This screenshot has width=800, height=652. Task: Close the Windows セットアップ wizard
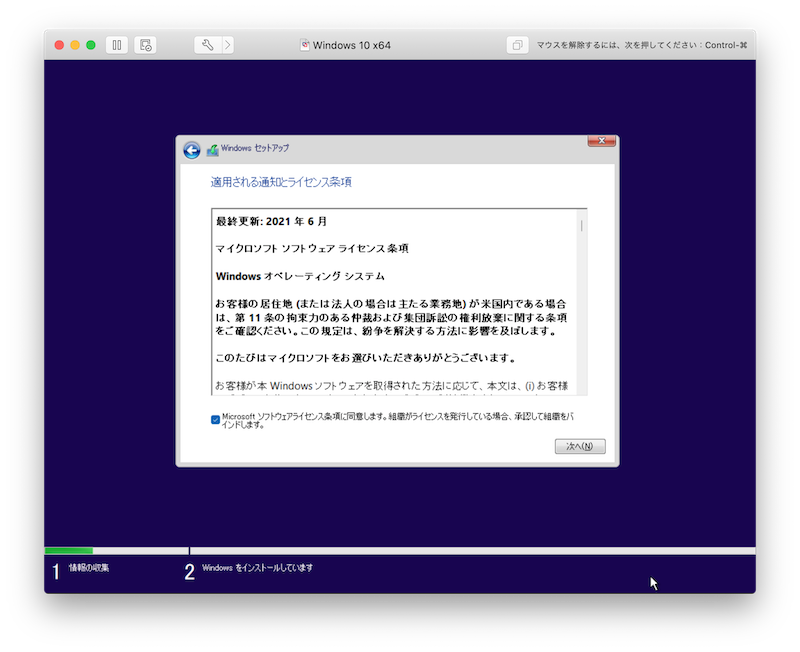(x=600, y=140)
